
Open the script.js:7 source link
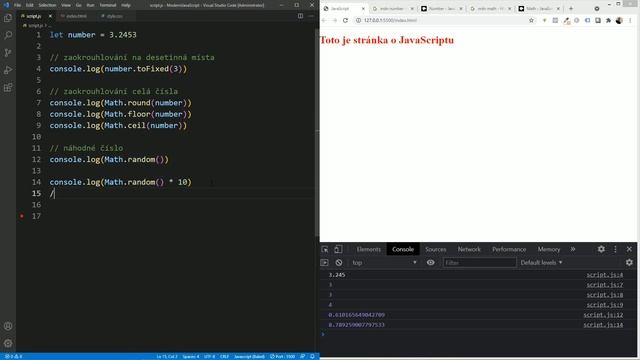tap(604, 285)
